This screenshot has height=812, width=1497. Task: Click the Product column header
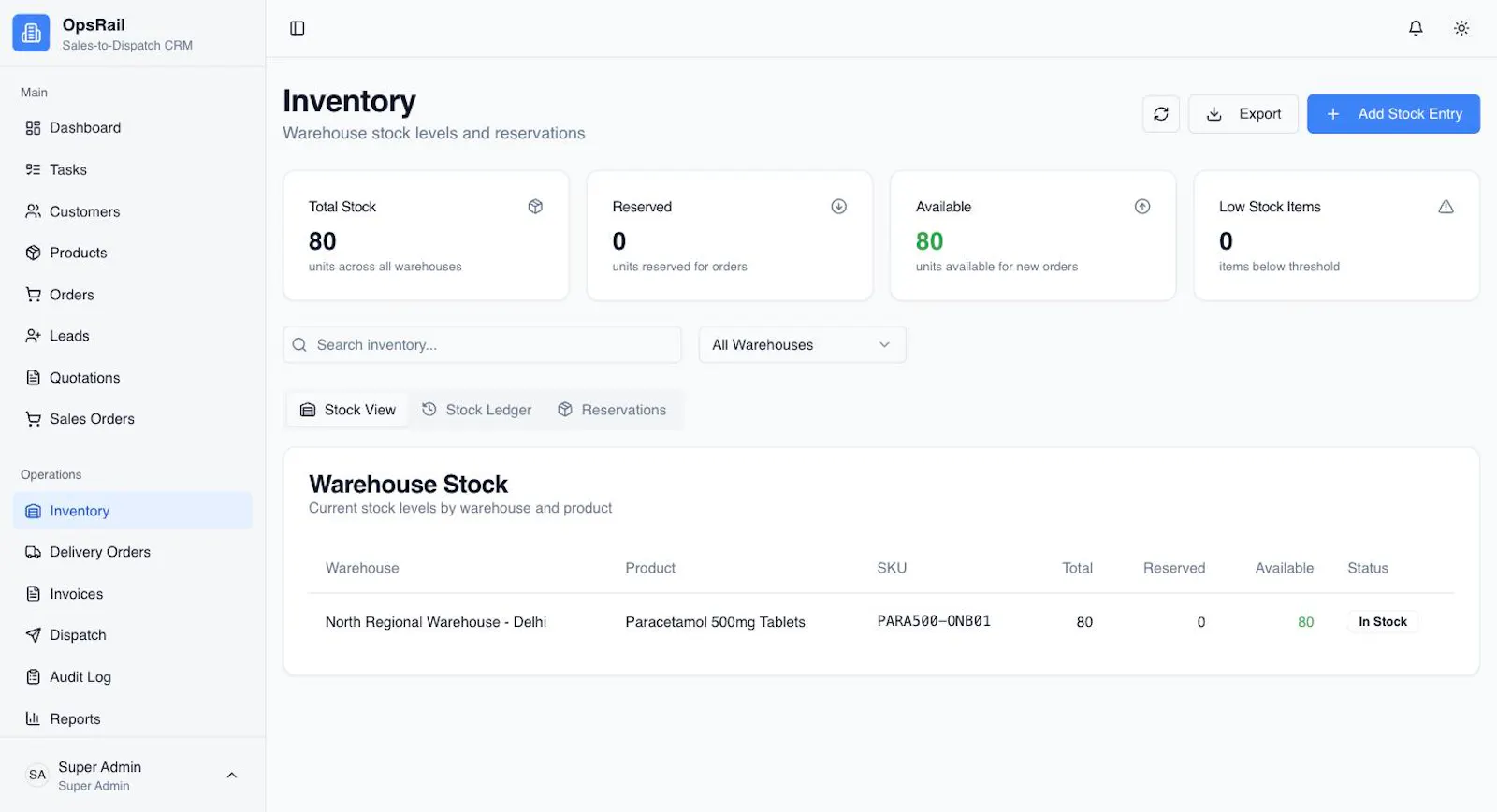[x=650, y=568]
